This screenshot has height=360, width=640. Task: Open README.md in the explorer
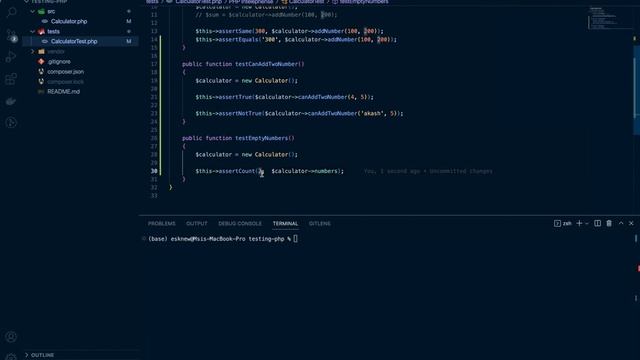point(63,91)
